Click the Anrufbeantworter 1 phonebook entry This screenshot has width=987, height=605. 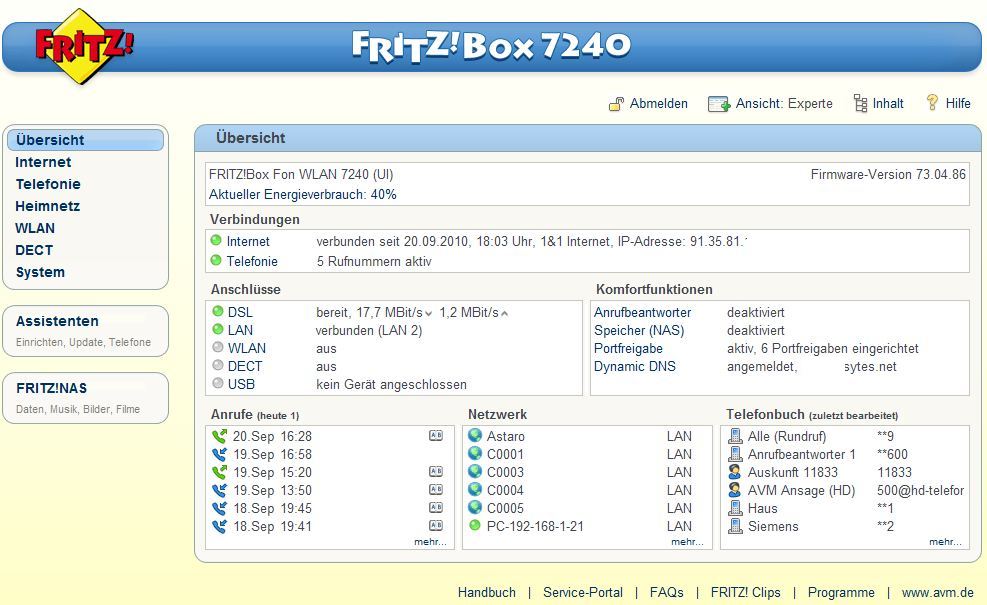(x=801, y=454)
